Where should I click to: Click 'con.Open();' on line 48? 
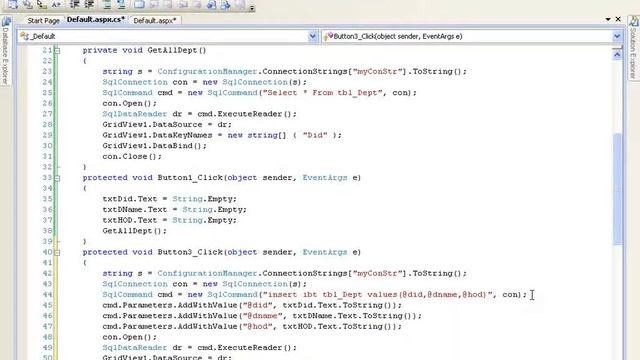tap(129, 337)
